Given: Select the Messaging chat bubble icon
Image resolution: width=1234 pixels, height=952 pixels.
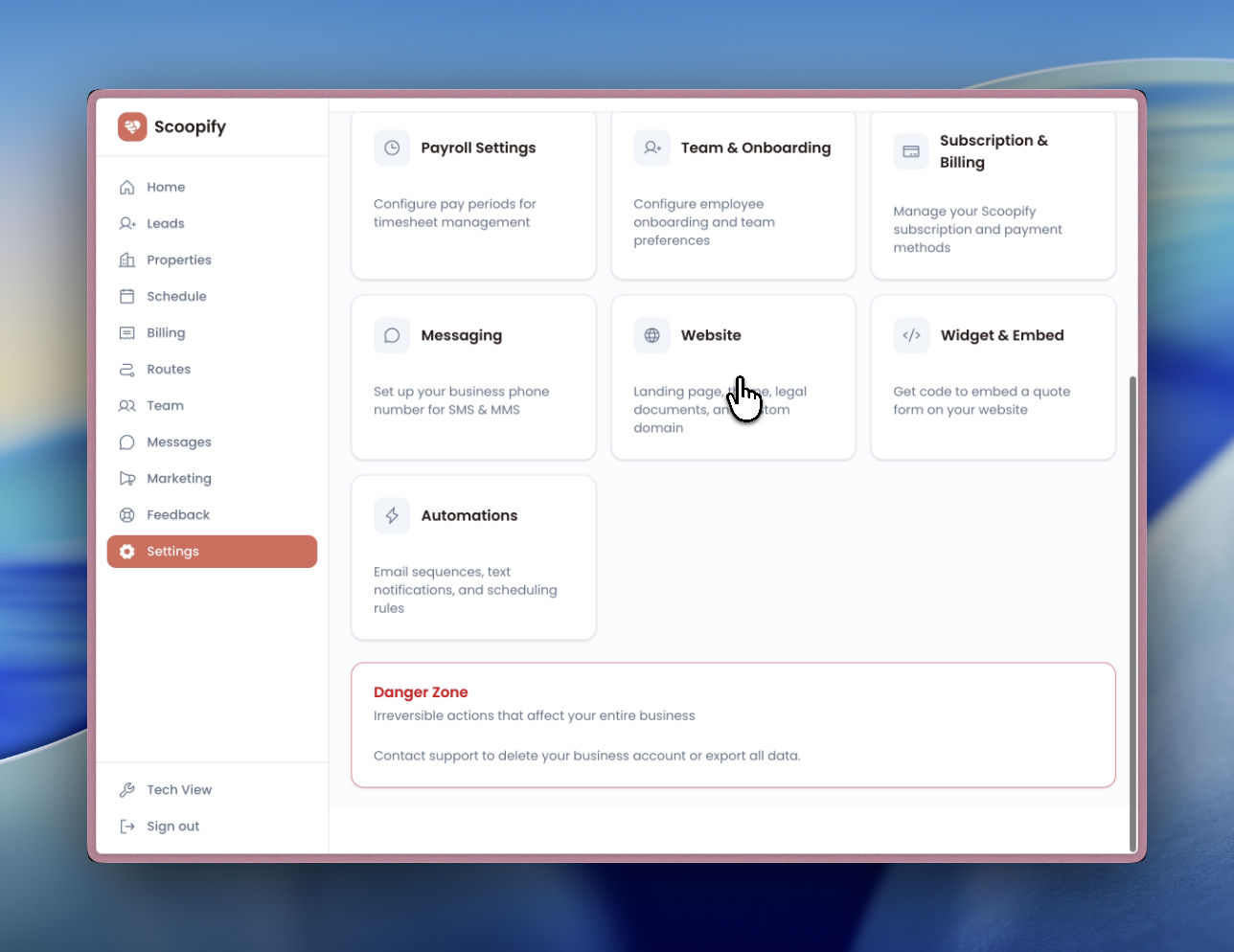Looking at the screenshot, I should (x=392, y=335).
